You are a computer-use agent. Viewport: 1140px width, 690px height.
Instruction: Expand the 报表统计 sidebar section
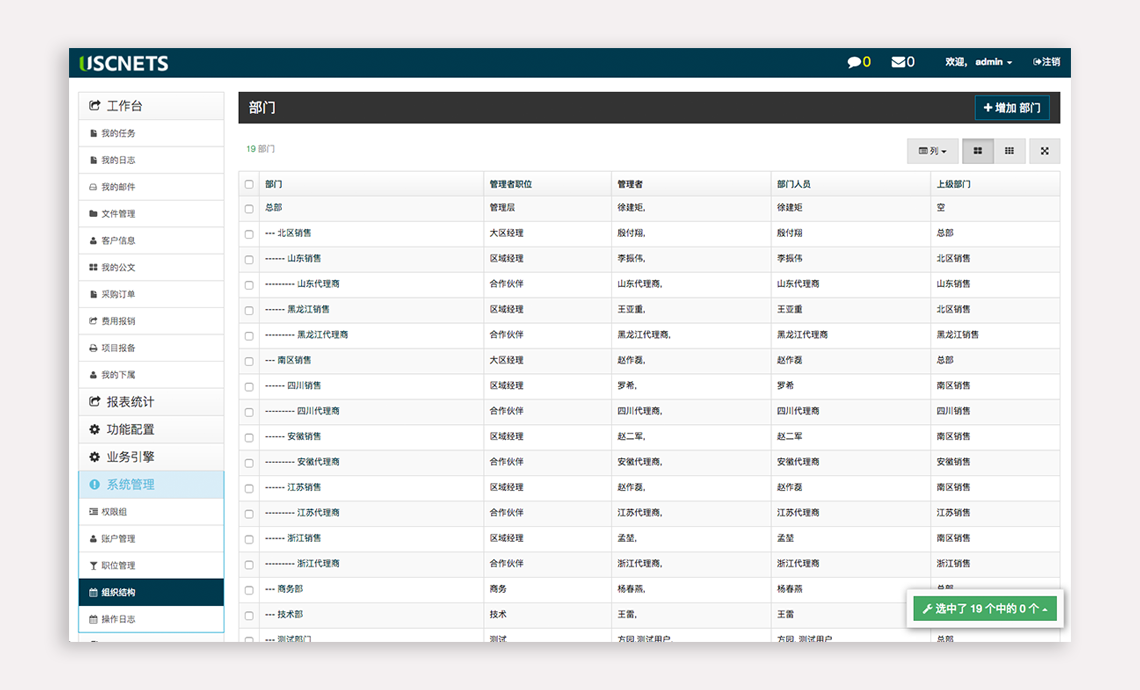tap(130, 402)
